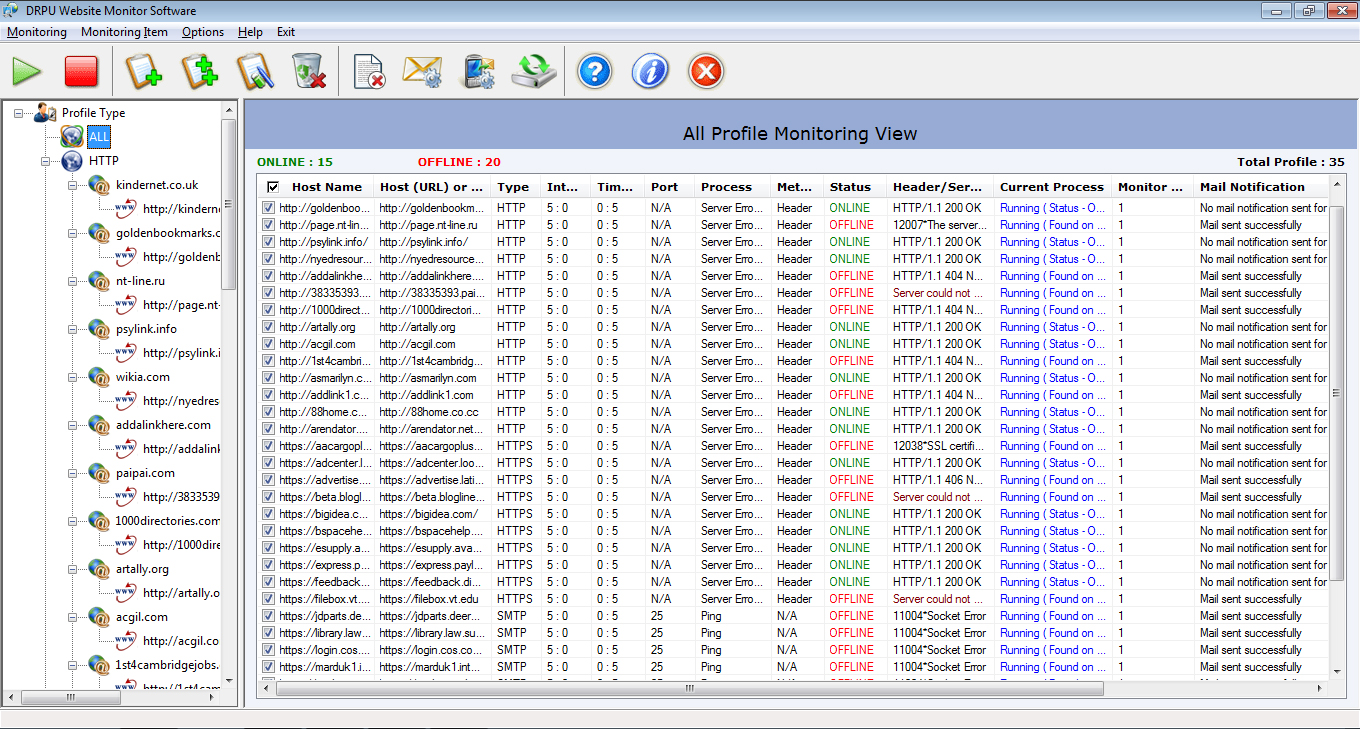Click the red X exit toolbar icon

706,72
